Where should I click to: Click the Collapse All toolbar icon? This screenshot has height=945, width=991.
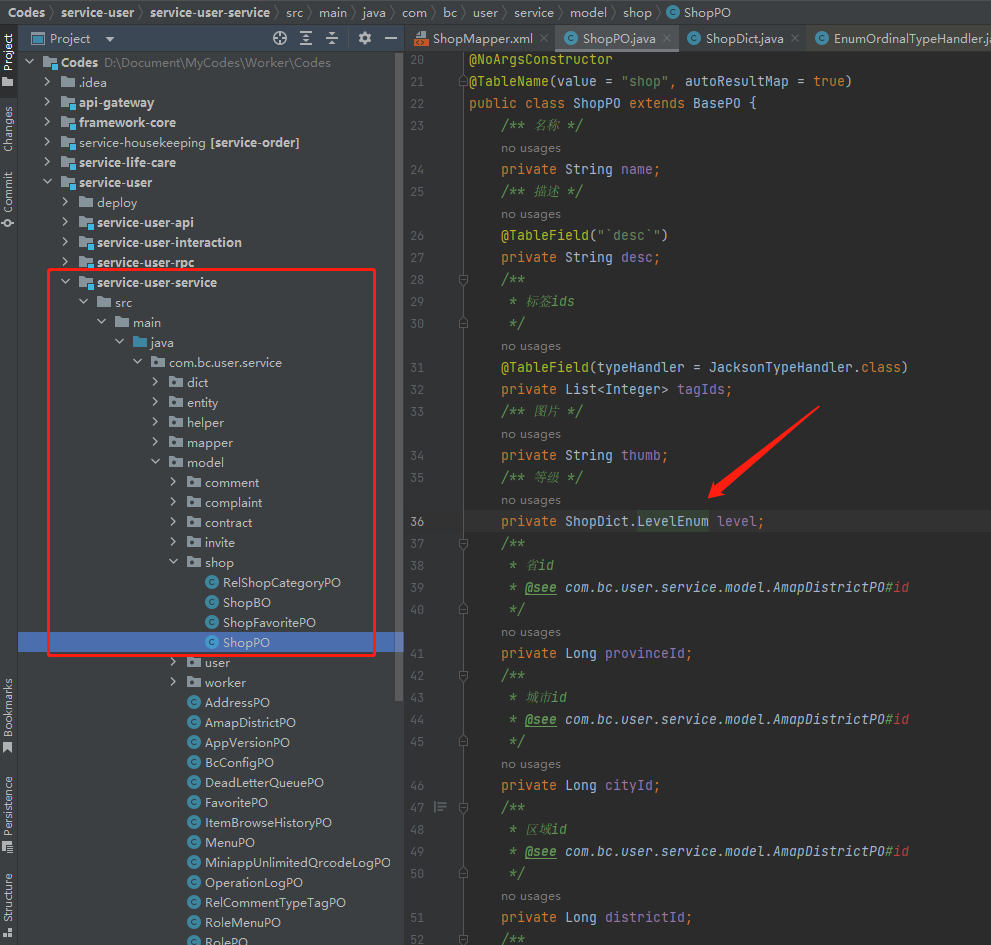(x=332, y=39)
